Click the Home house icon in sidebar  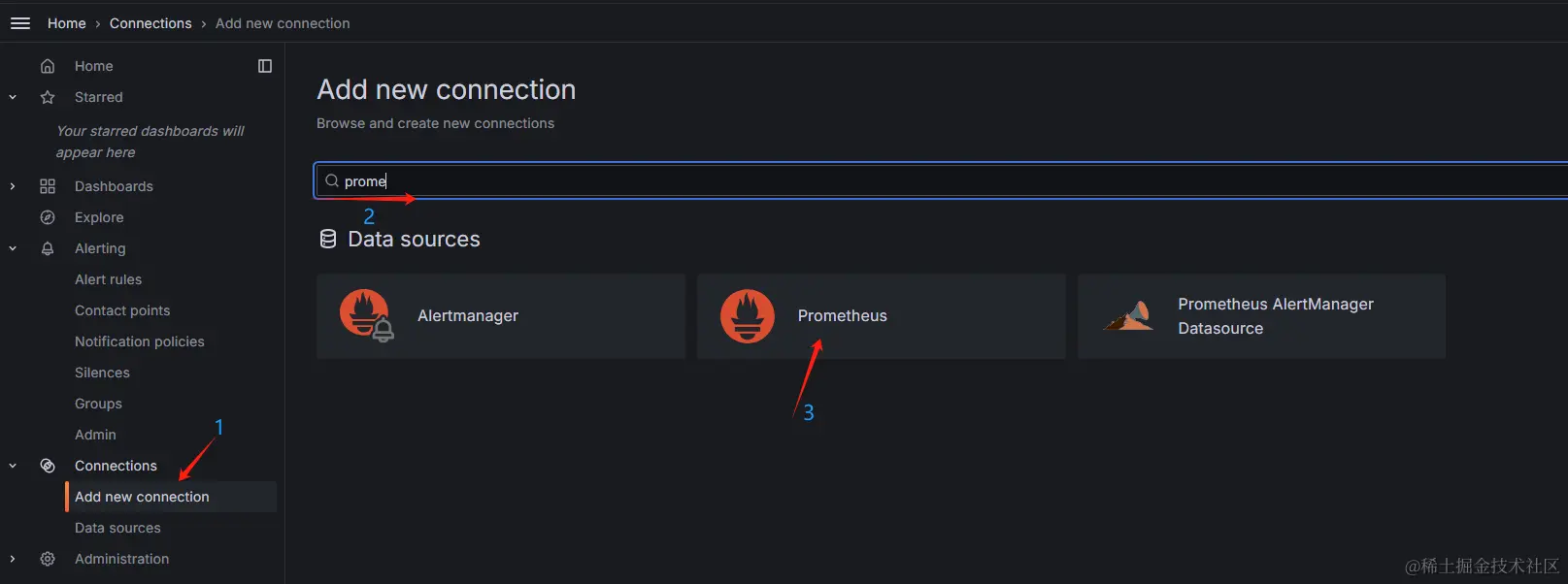[48, 66]
